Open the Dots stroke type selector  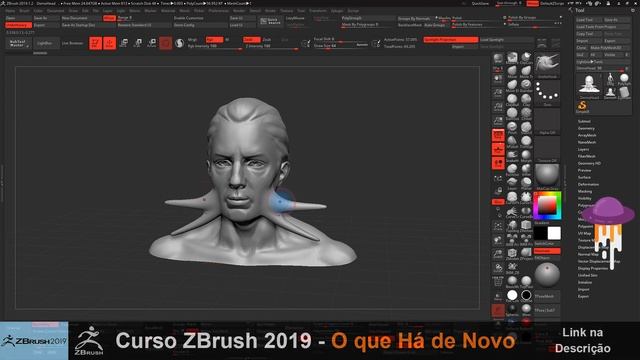click(x=547, y=93)
